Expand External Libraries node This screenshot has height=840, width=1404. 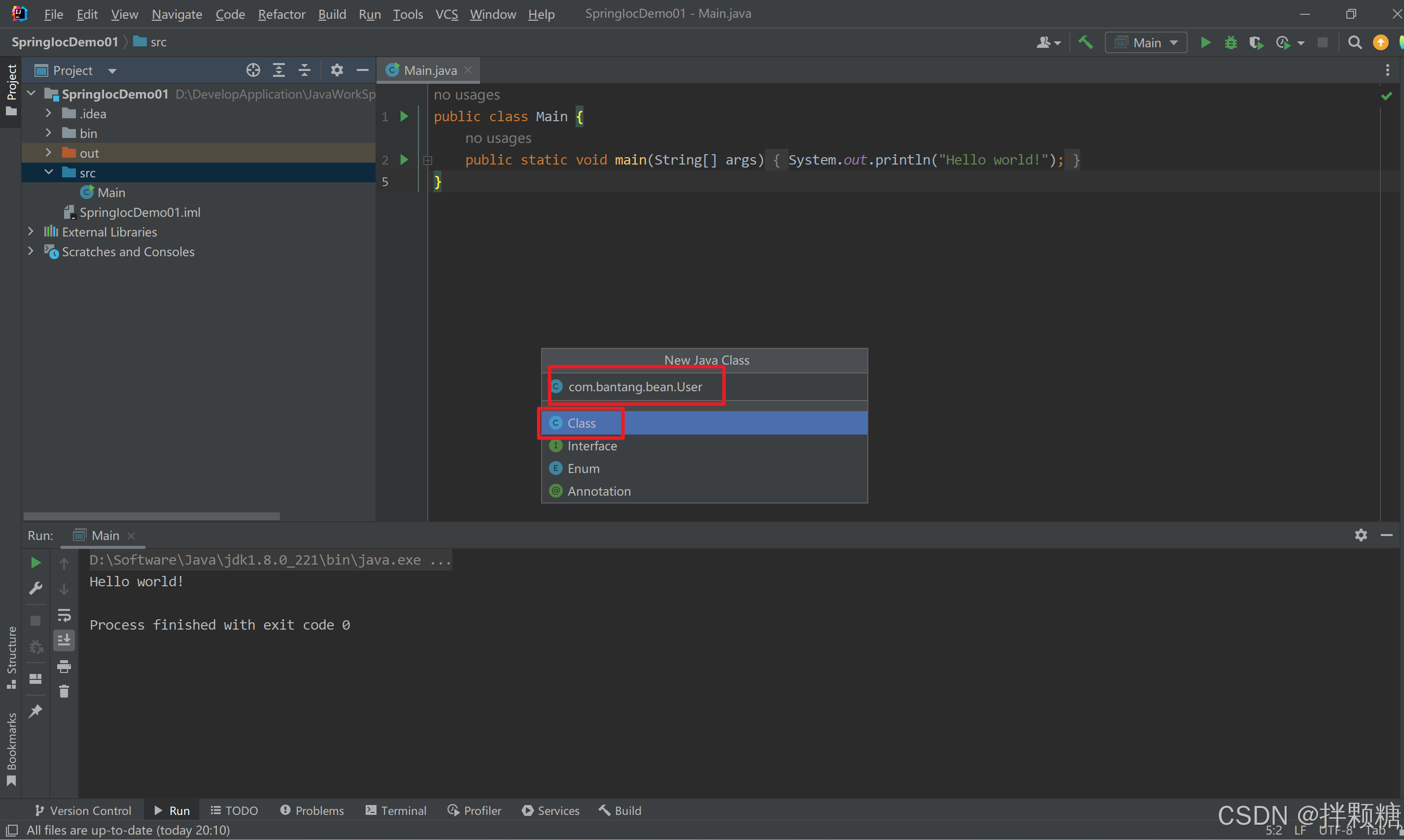(x=31, y=232)
